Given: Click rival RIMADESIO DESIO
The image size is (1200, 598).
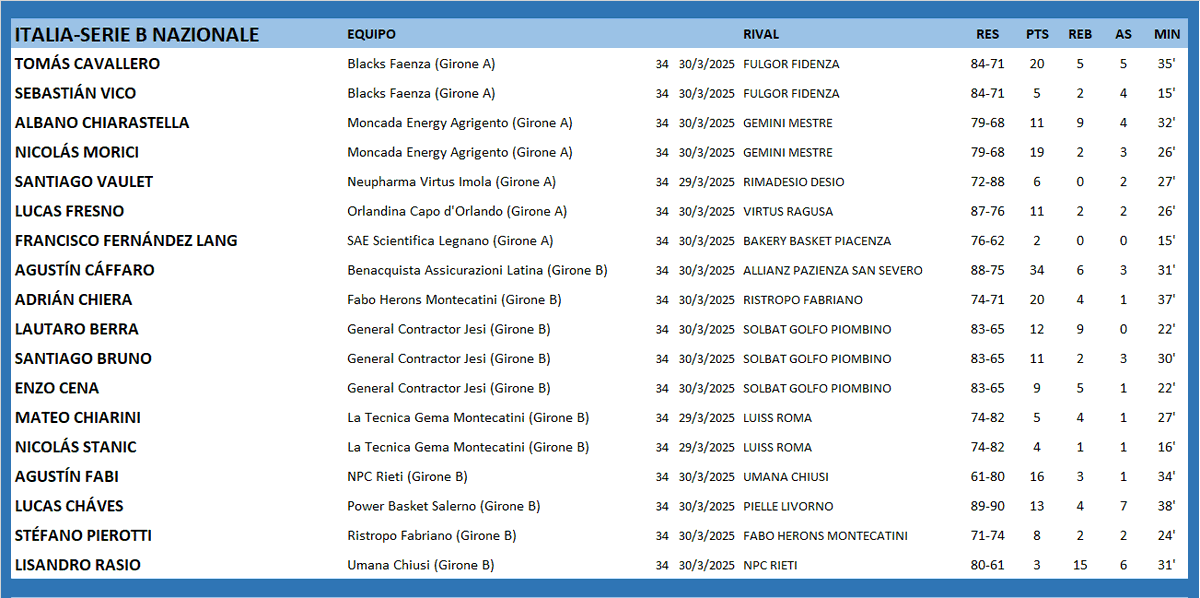Looking at the screenshot, I should 794,182.
